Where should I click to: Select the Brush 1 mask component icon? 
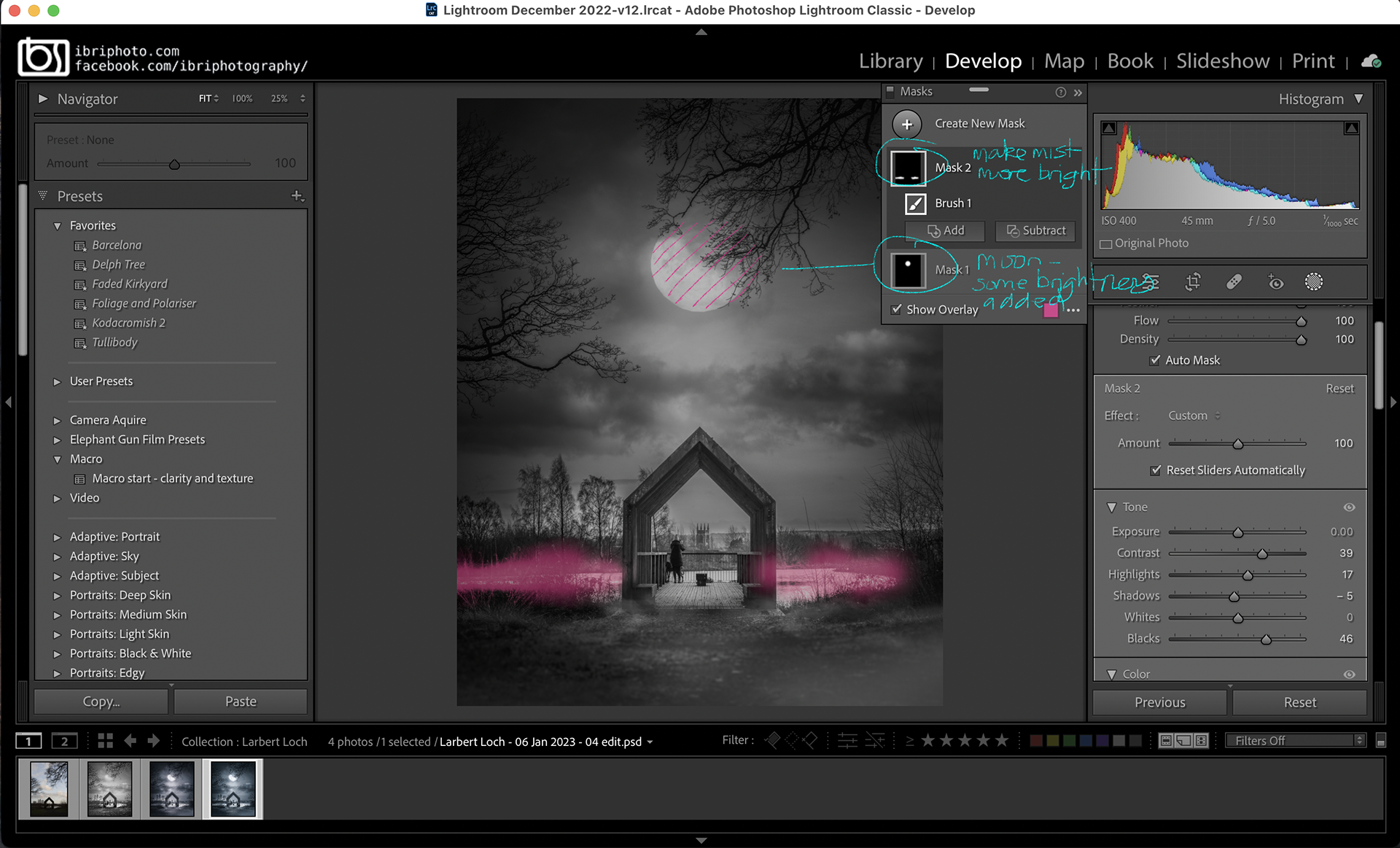click(x=915, y=203)
